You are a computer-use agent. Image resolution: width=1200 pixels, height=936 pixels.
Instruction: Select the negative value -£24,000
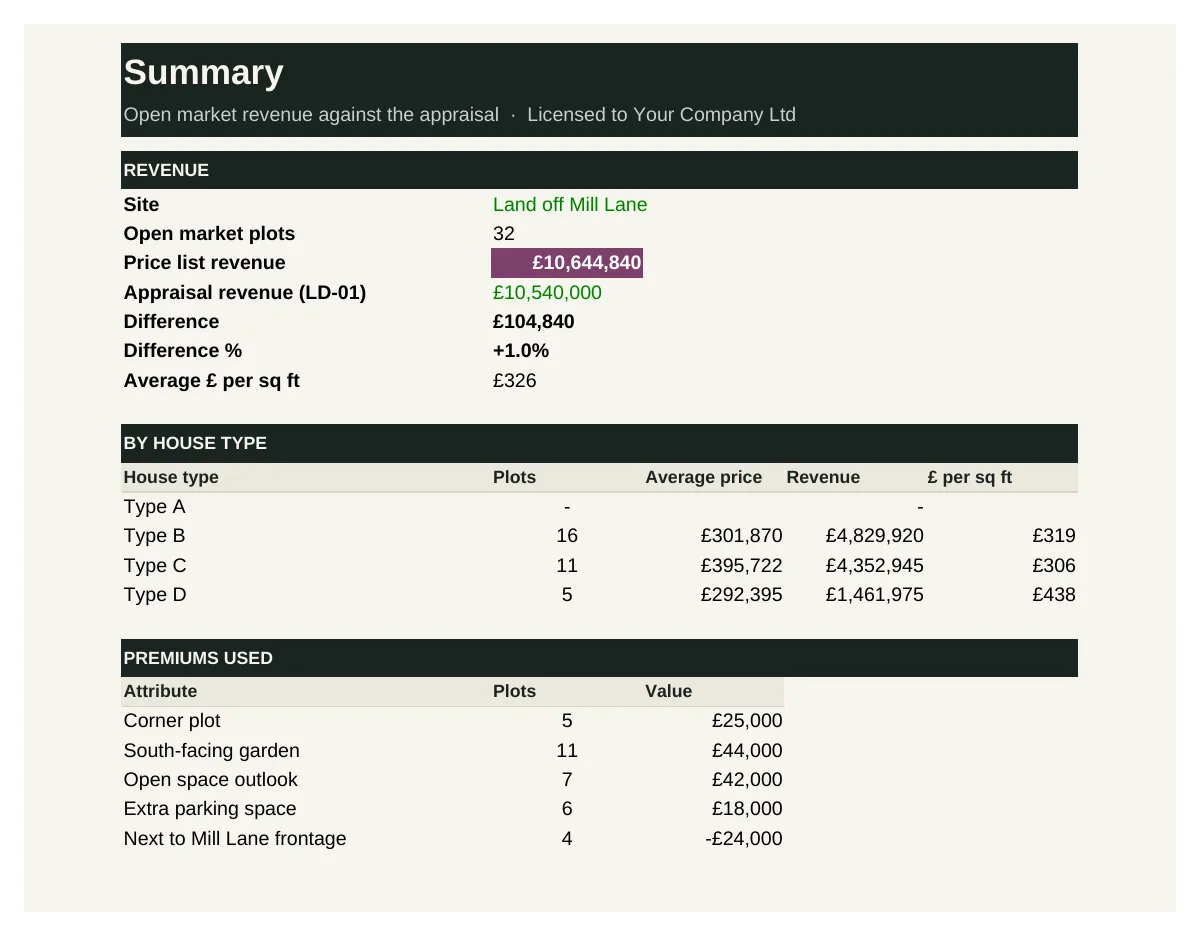point(744,839)
